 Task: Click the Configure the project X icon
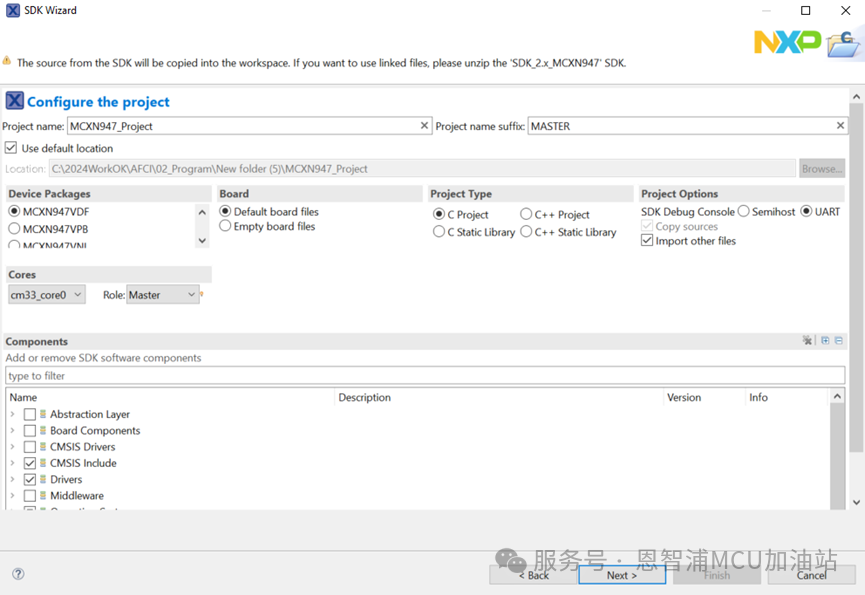(x=15, y=101)
